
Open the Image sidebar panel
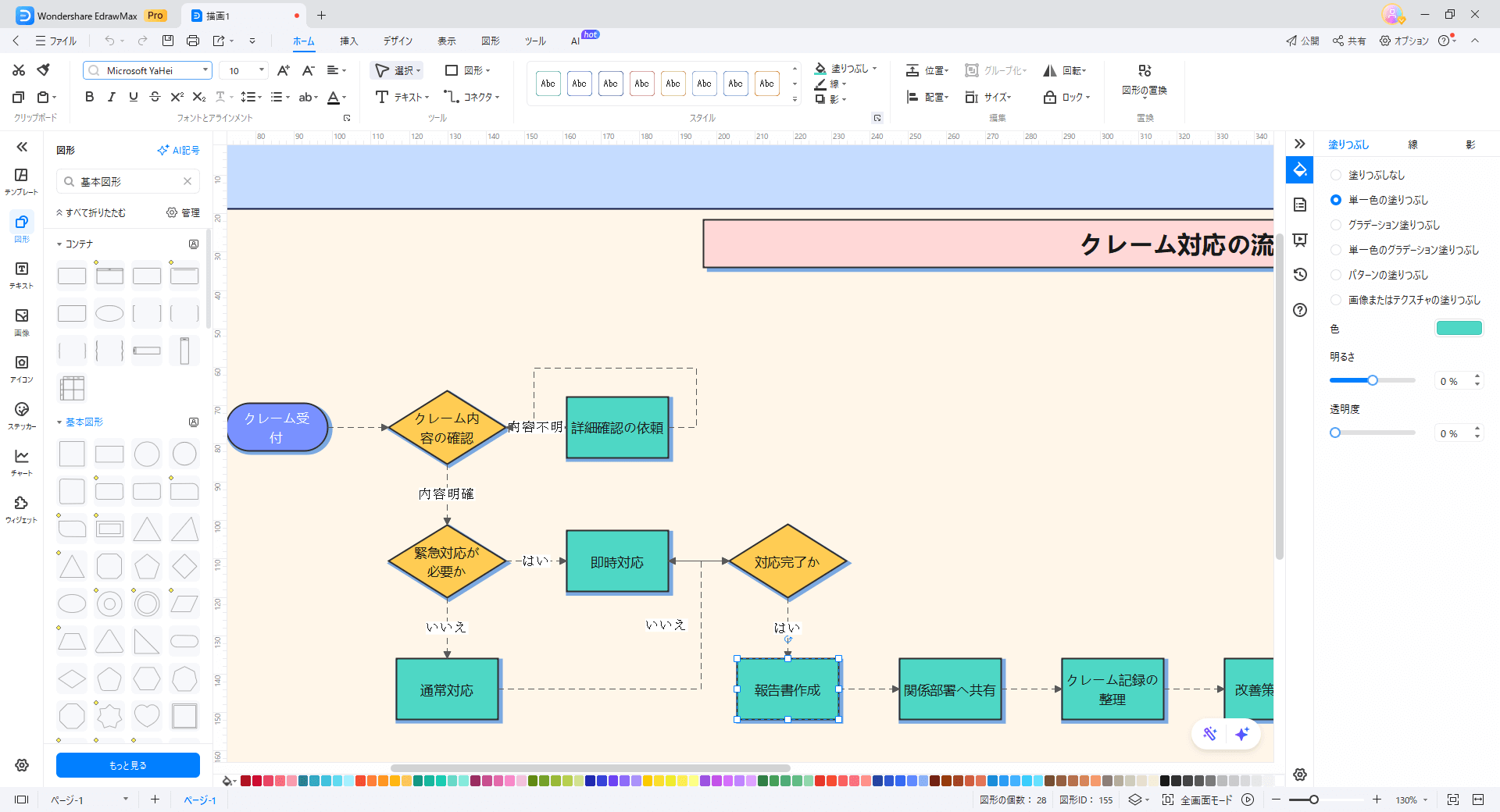click(21, 322)
